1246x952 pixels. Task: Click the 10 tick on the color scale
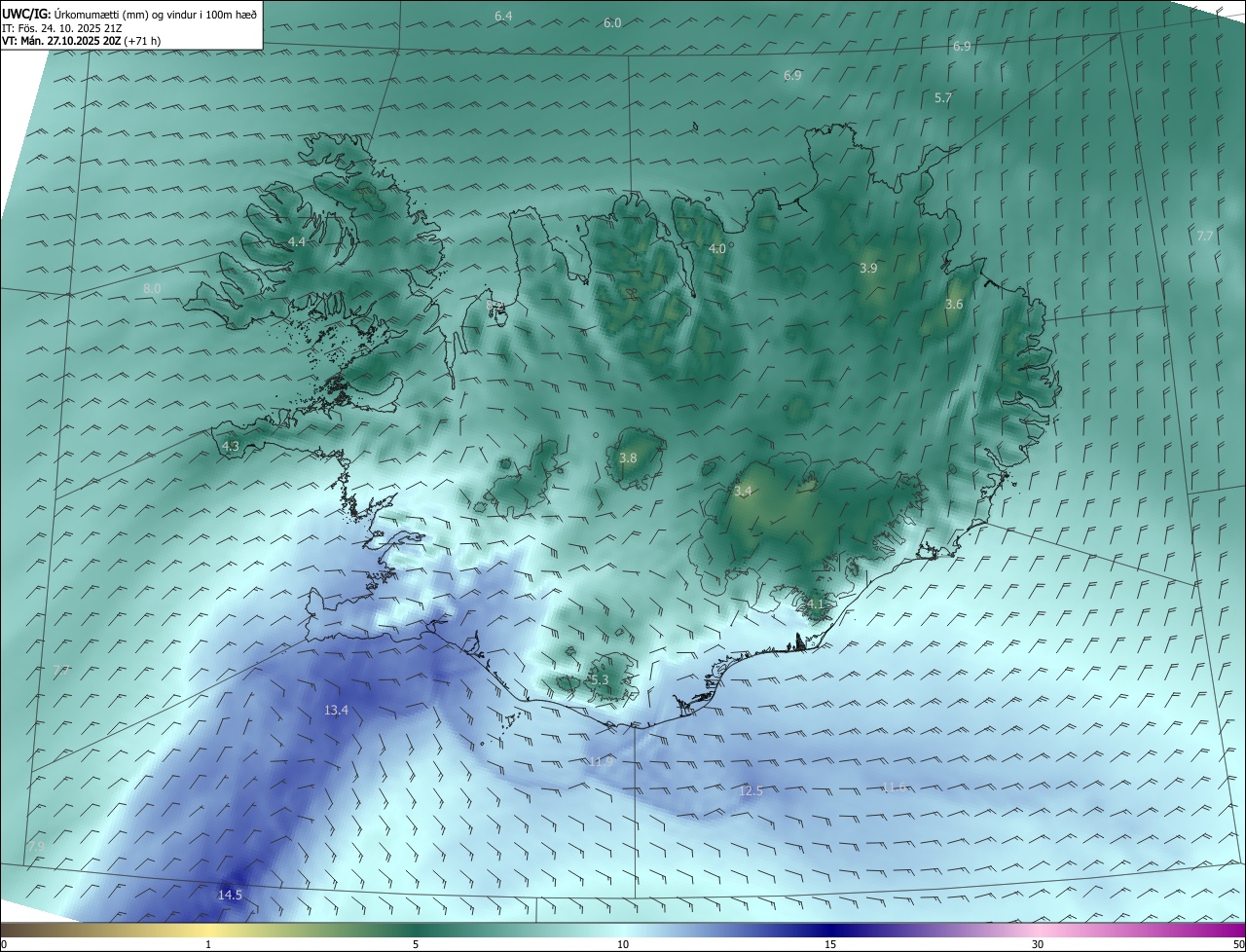(x=623, y=945)
